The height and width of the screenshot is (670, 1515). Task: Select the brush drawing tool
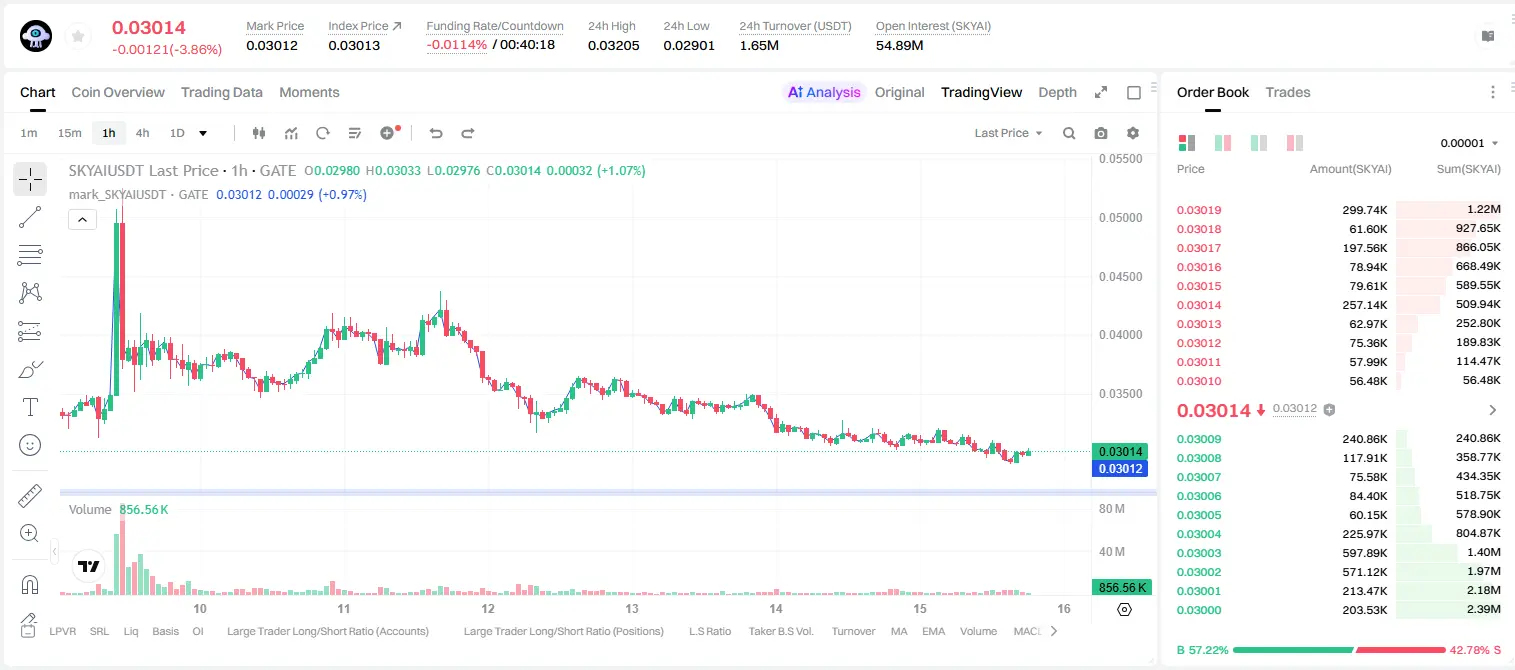[x=30, y=369]
